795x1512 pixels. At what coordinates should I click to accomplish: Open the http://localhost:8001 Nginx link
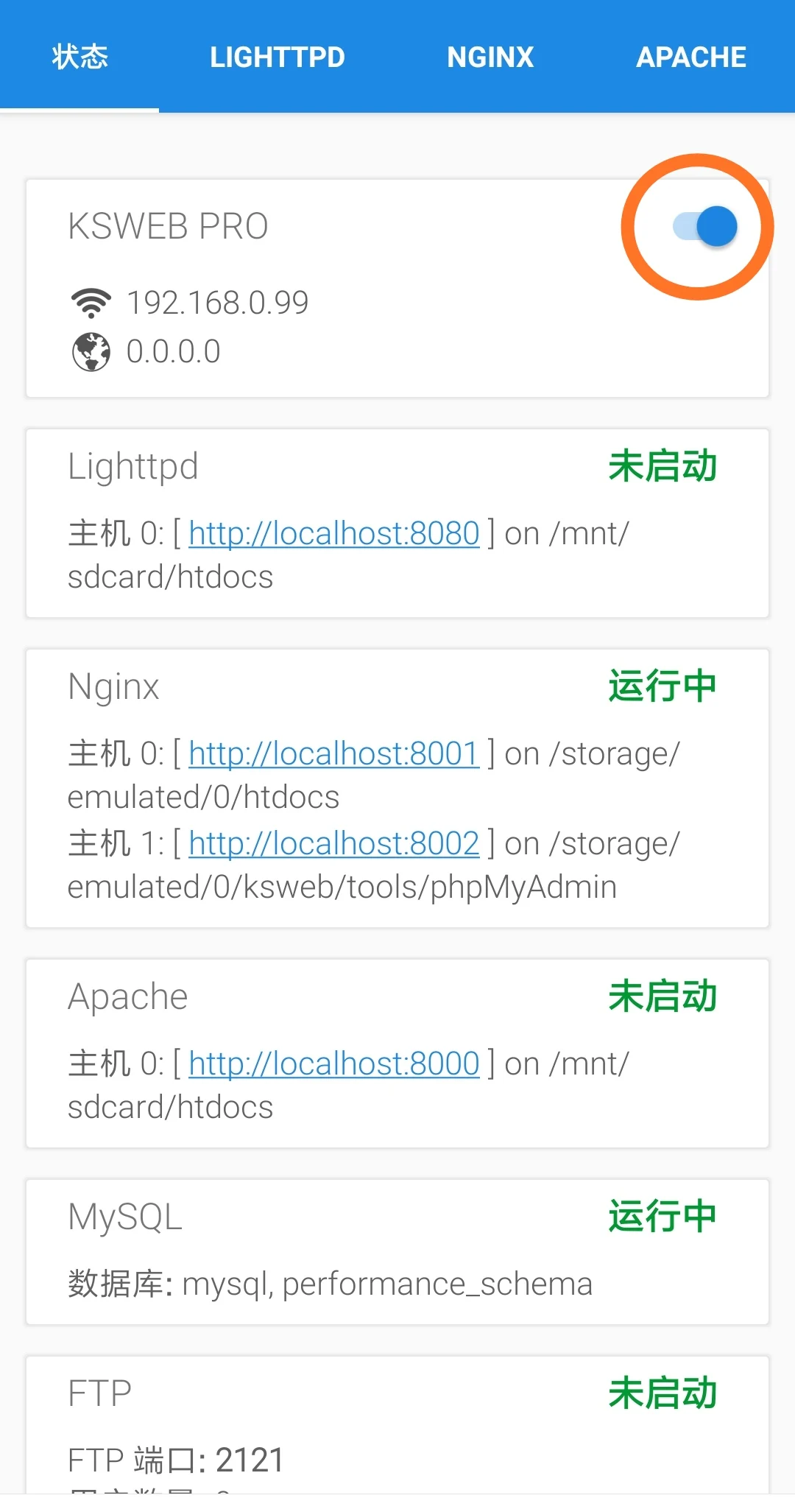point(334,753)
